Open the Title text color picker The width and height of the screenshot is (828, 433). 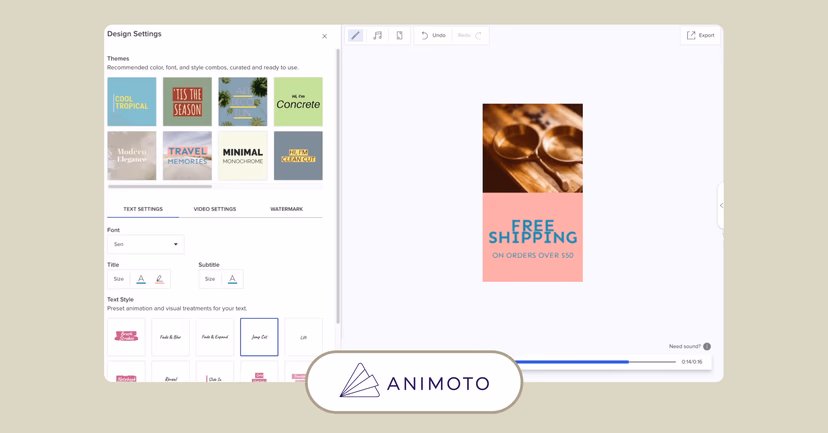click(141, 279)
